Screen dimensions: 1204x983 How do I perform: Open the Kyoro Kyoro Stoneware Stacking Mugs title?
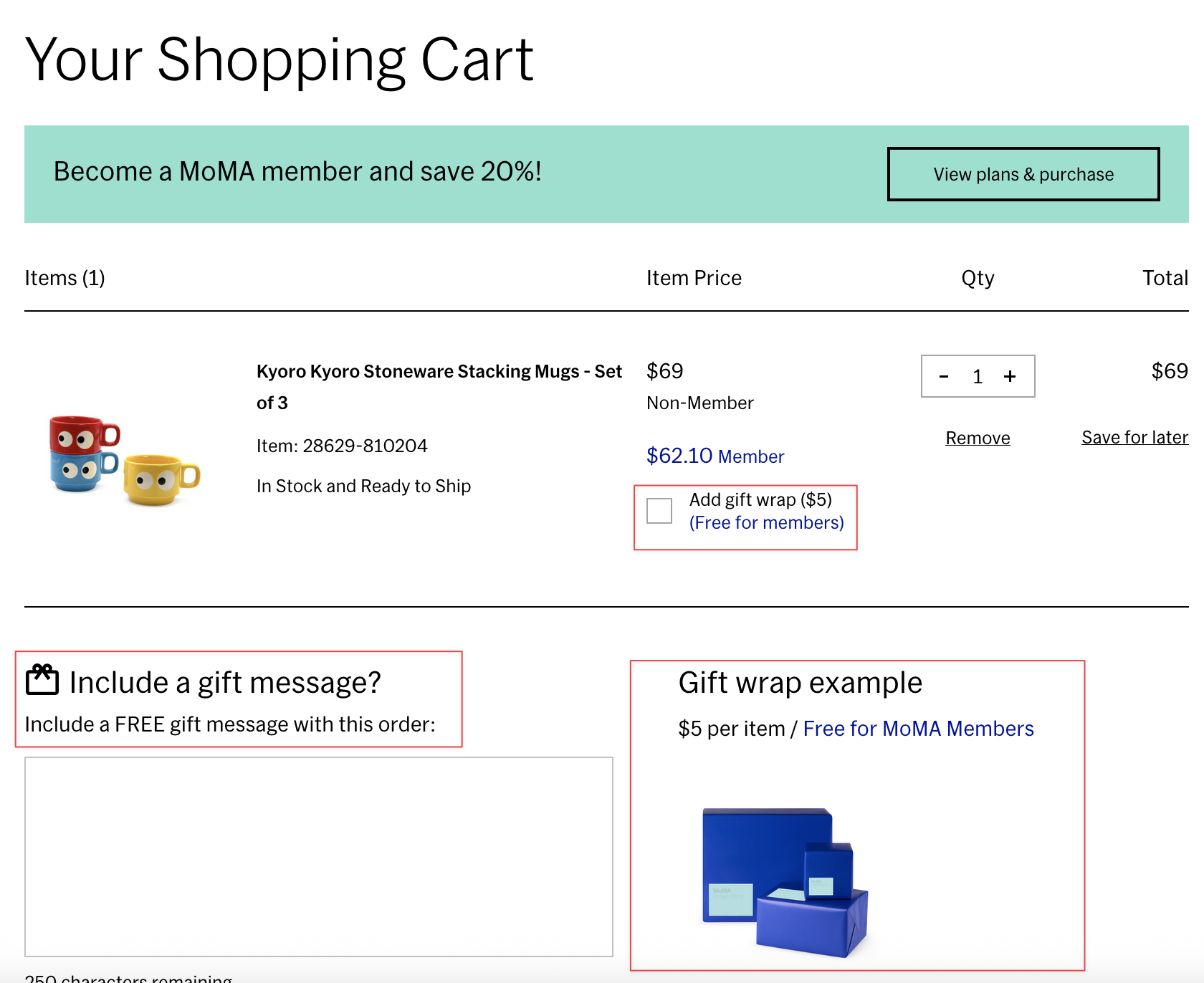click(x=438, y=373)
